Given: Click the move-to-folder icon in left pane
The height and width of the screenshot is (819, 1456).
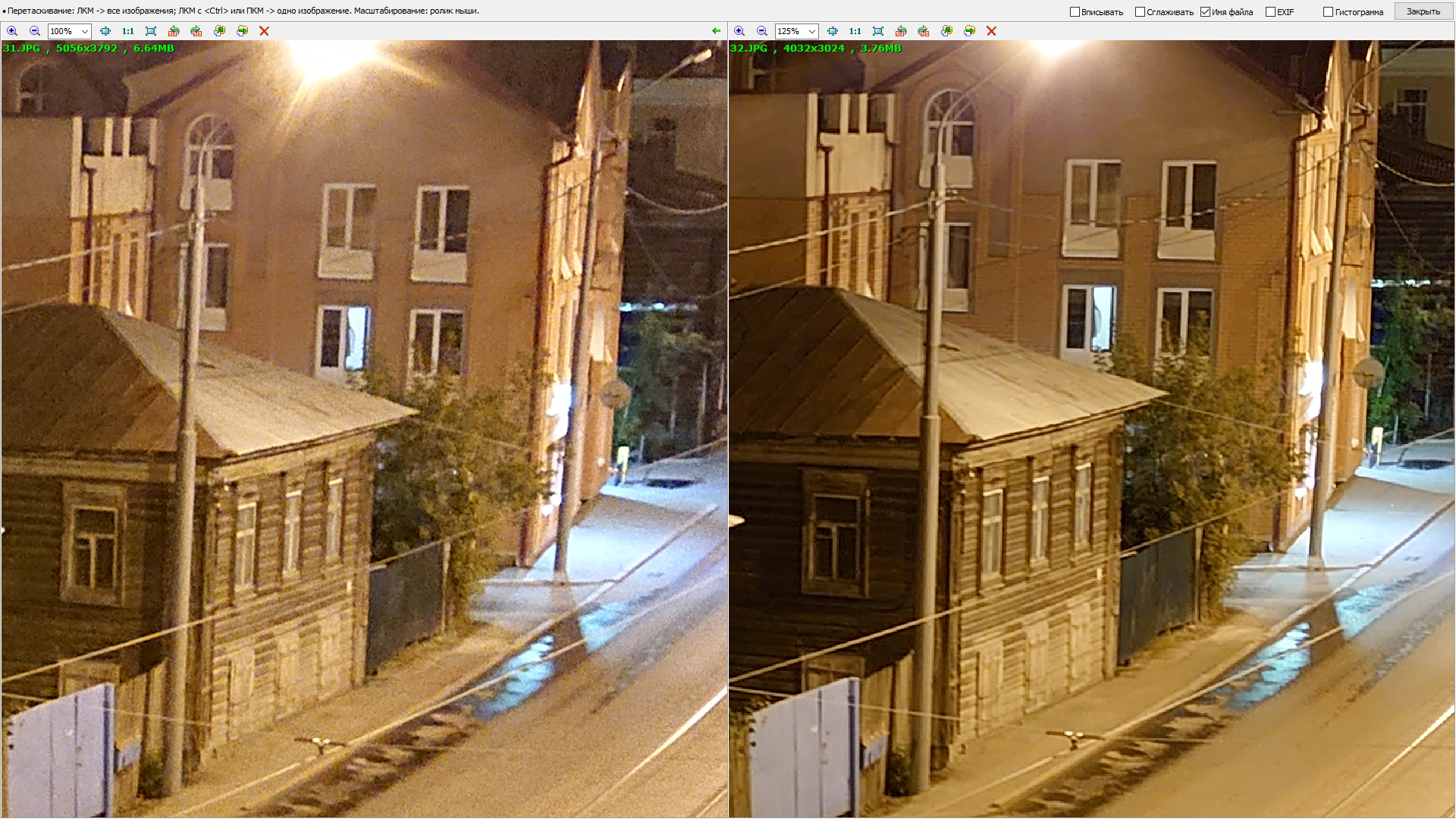Looking at the screenshot, I should coord(242,31).
